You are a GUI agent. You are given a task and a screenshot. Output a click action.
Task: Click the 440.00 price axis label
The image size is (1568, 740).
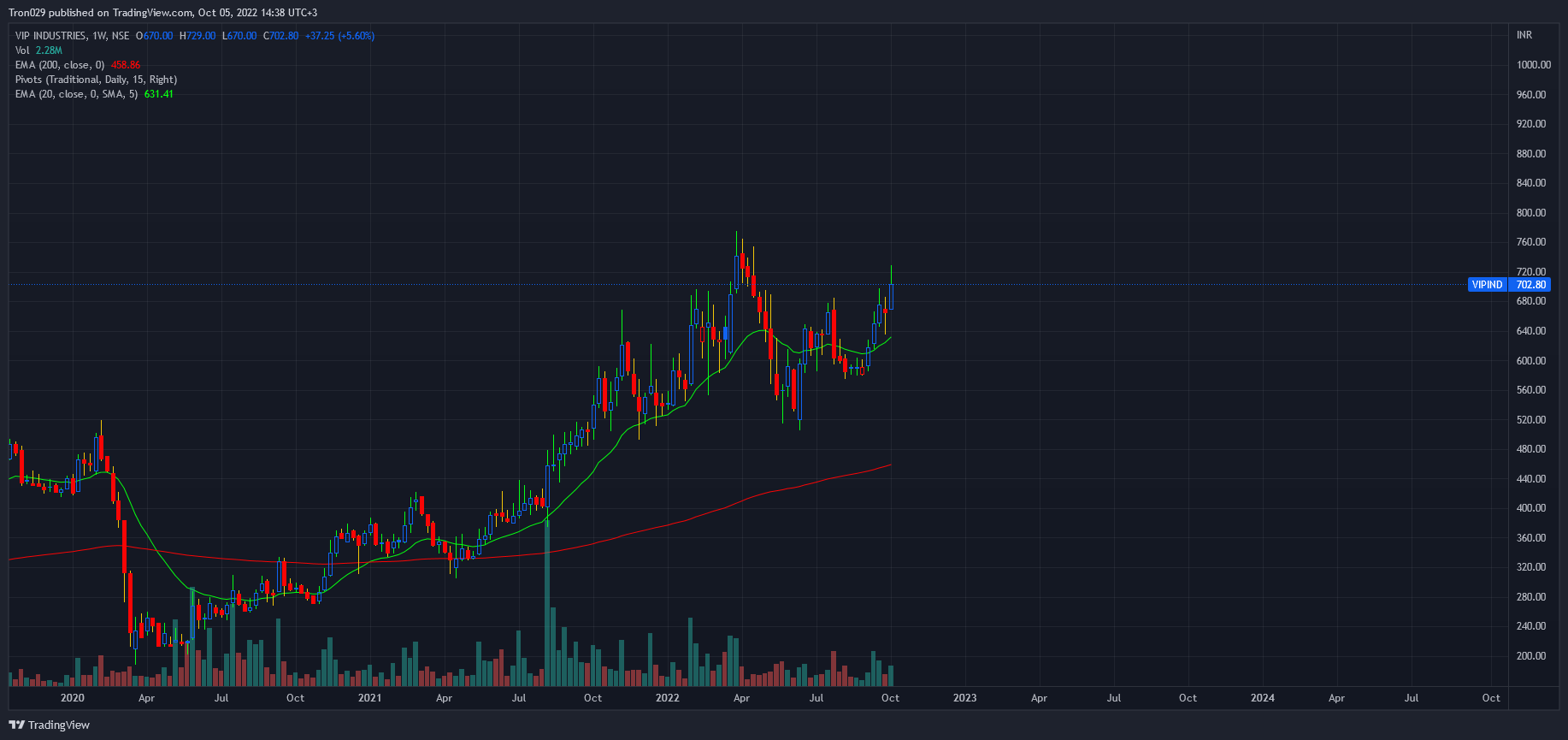click(x=1531, y=479)
